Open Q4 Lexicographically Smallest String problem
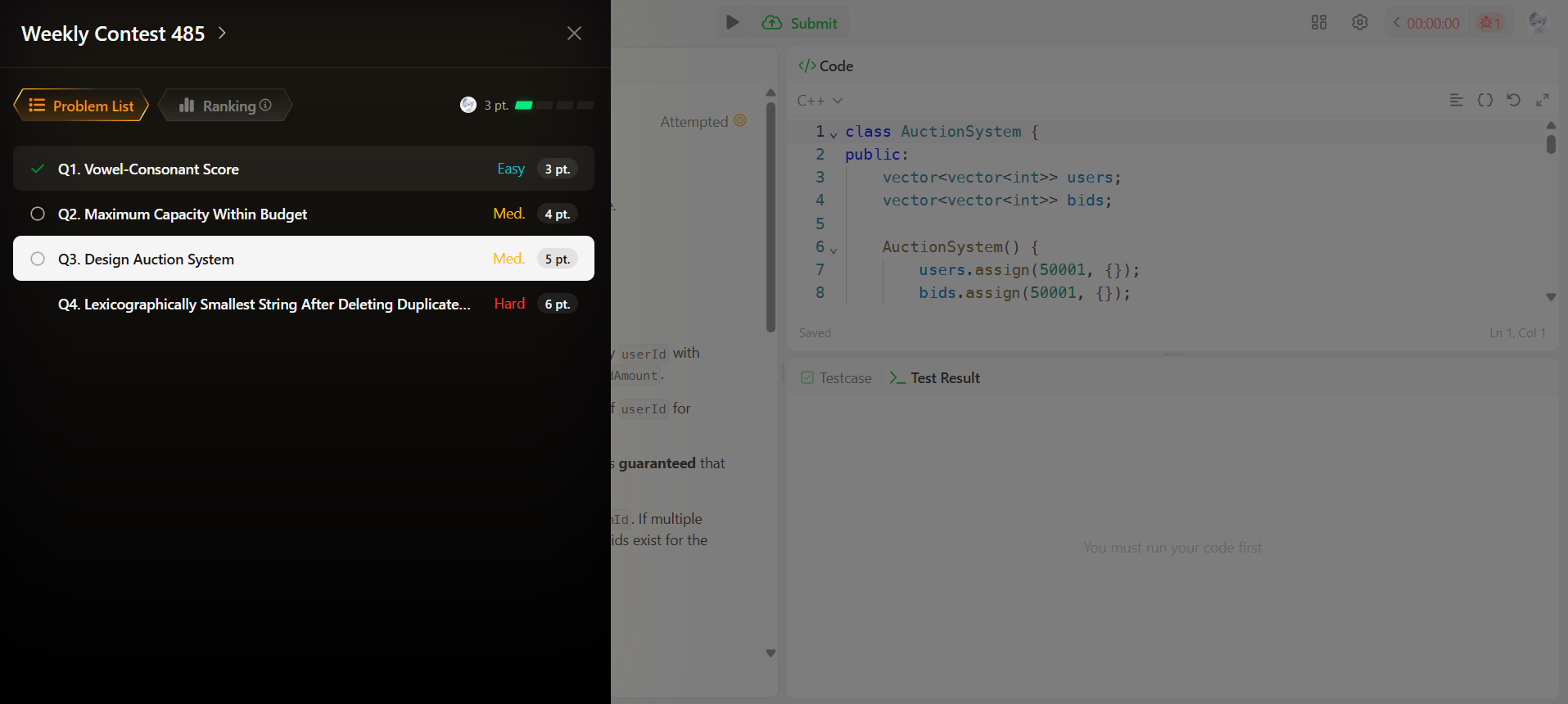Image resolution: width=1568 pixels, height=704 pixels. click(x=264, y=304)
